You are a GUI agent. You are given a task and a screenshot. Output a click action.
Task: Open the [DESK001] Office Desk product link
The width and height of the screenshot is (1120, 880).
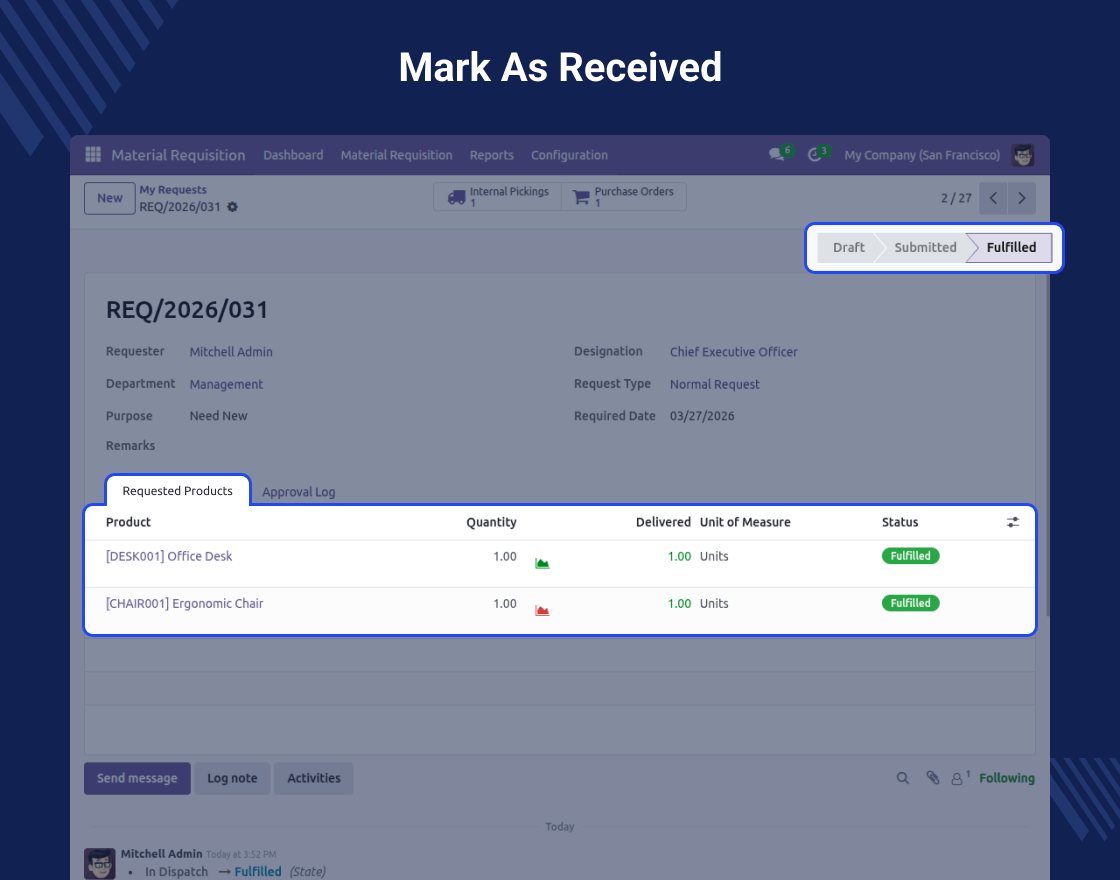[169, 556]
